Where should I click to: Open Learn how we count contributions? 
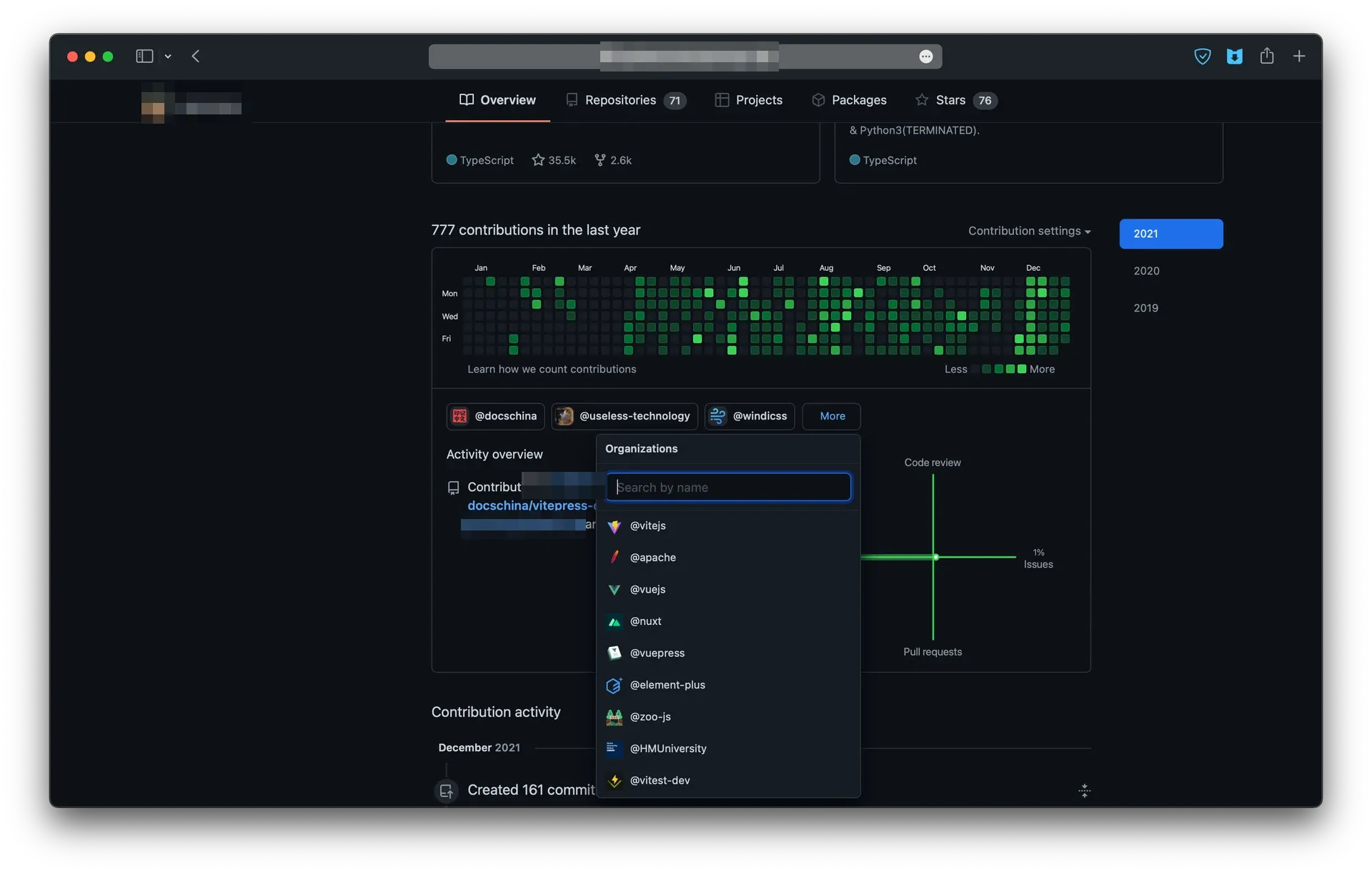coord(552,369)
